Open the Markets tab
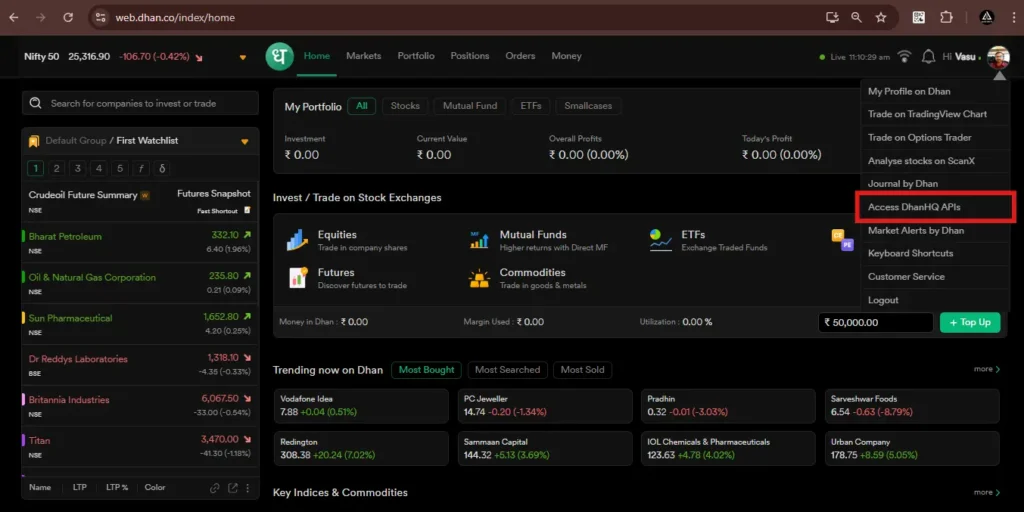This screenshot has height=512, width=1024. (x=363, y=56)
